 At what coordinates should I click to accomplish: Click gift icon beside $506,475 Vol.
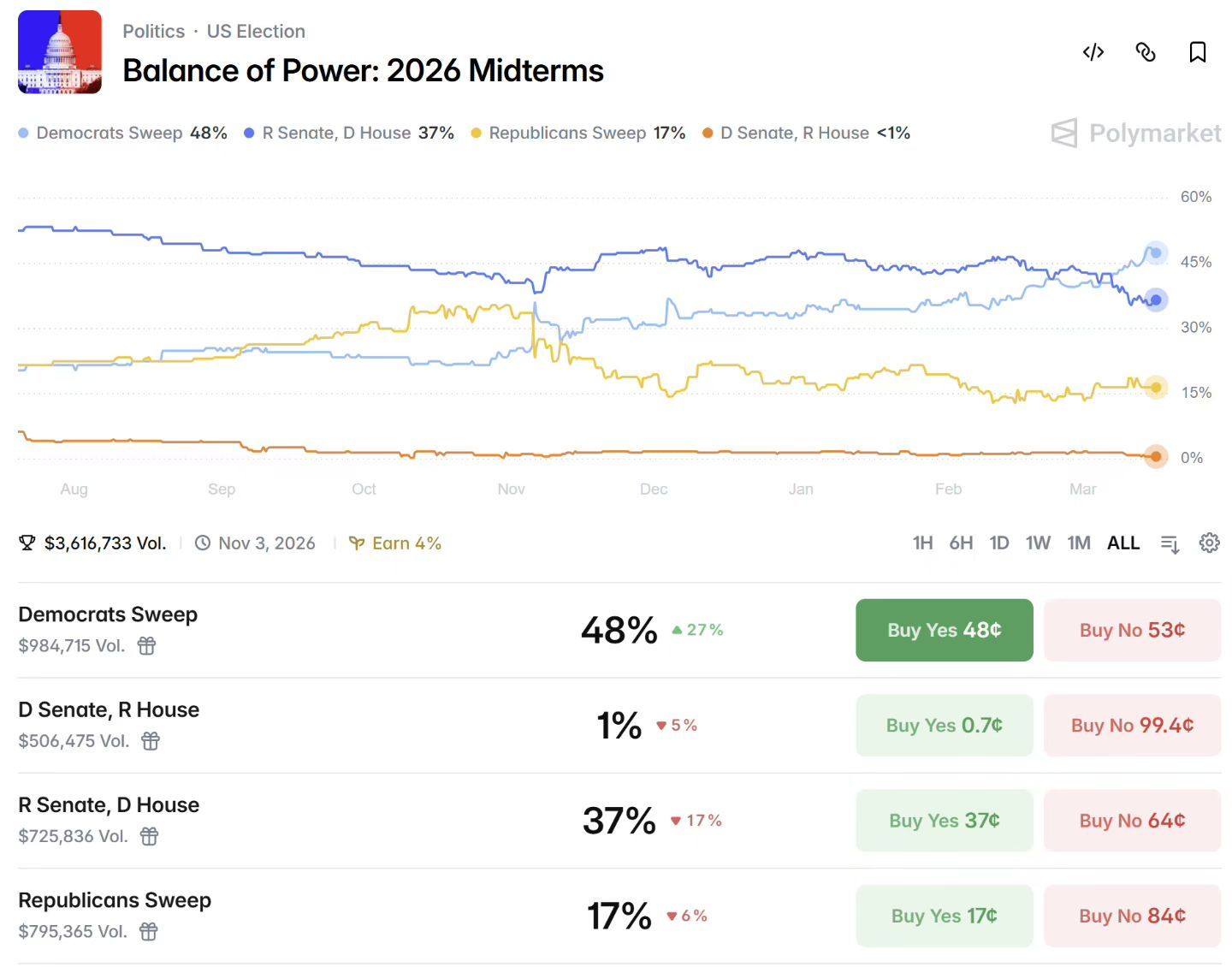pyautogui.click(x=151, y=740)
